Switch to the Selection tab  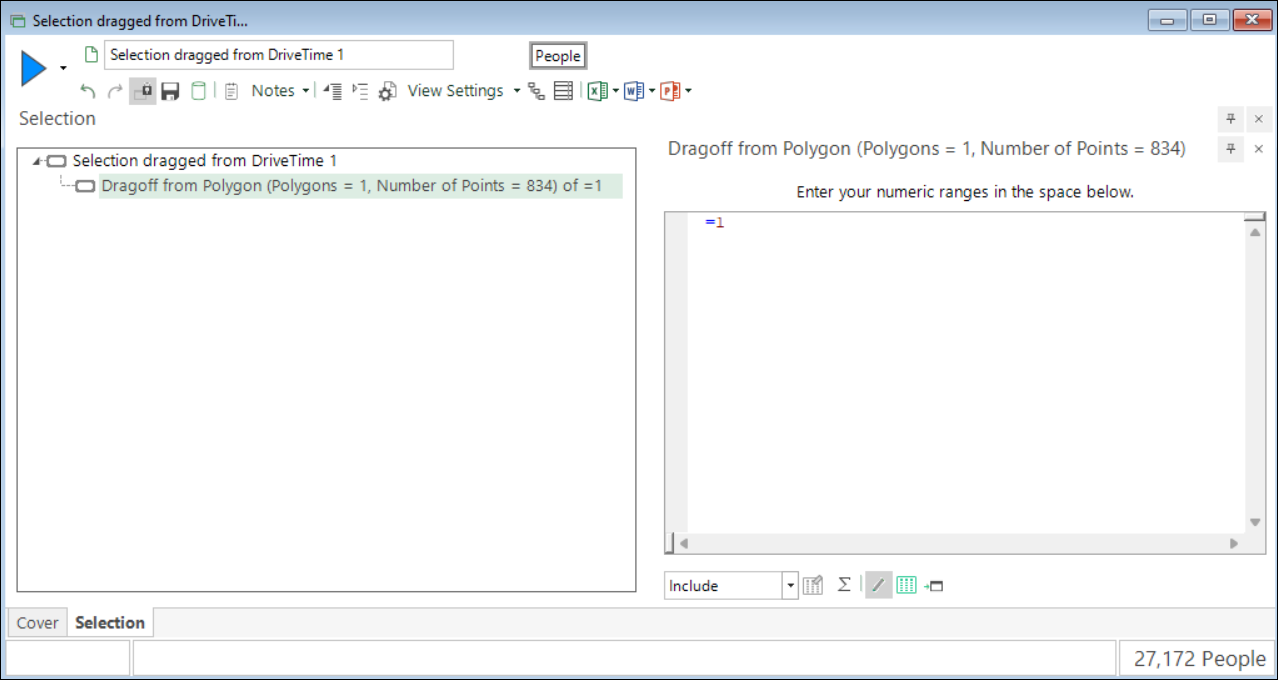click(x=110, y=623)
